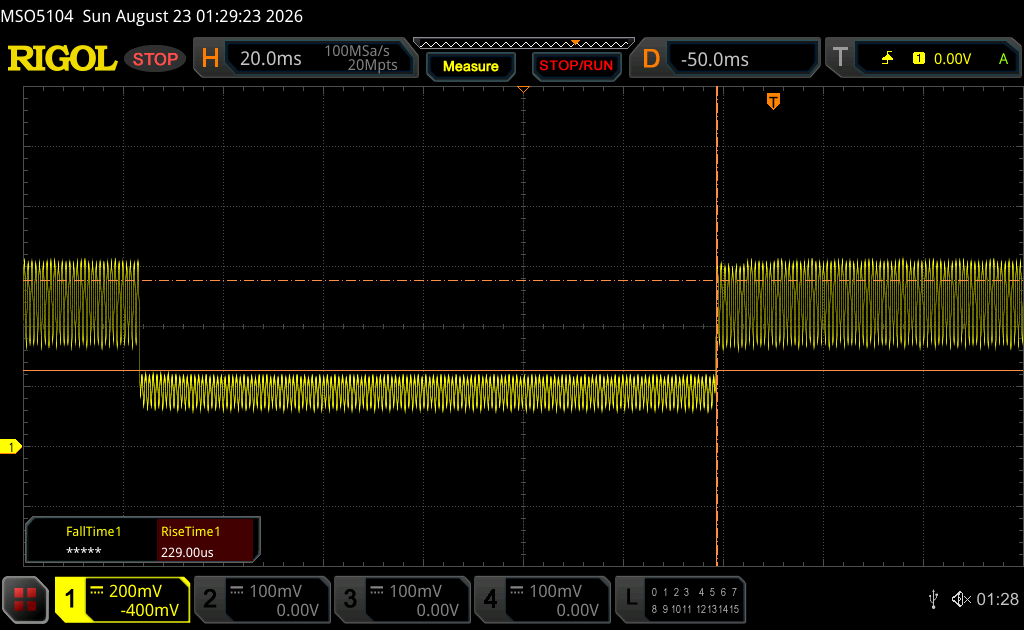Screen dimensions: 1024x630
Task: Click the trigger sweep mode A indicator
Action: click(1004, 59)
